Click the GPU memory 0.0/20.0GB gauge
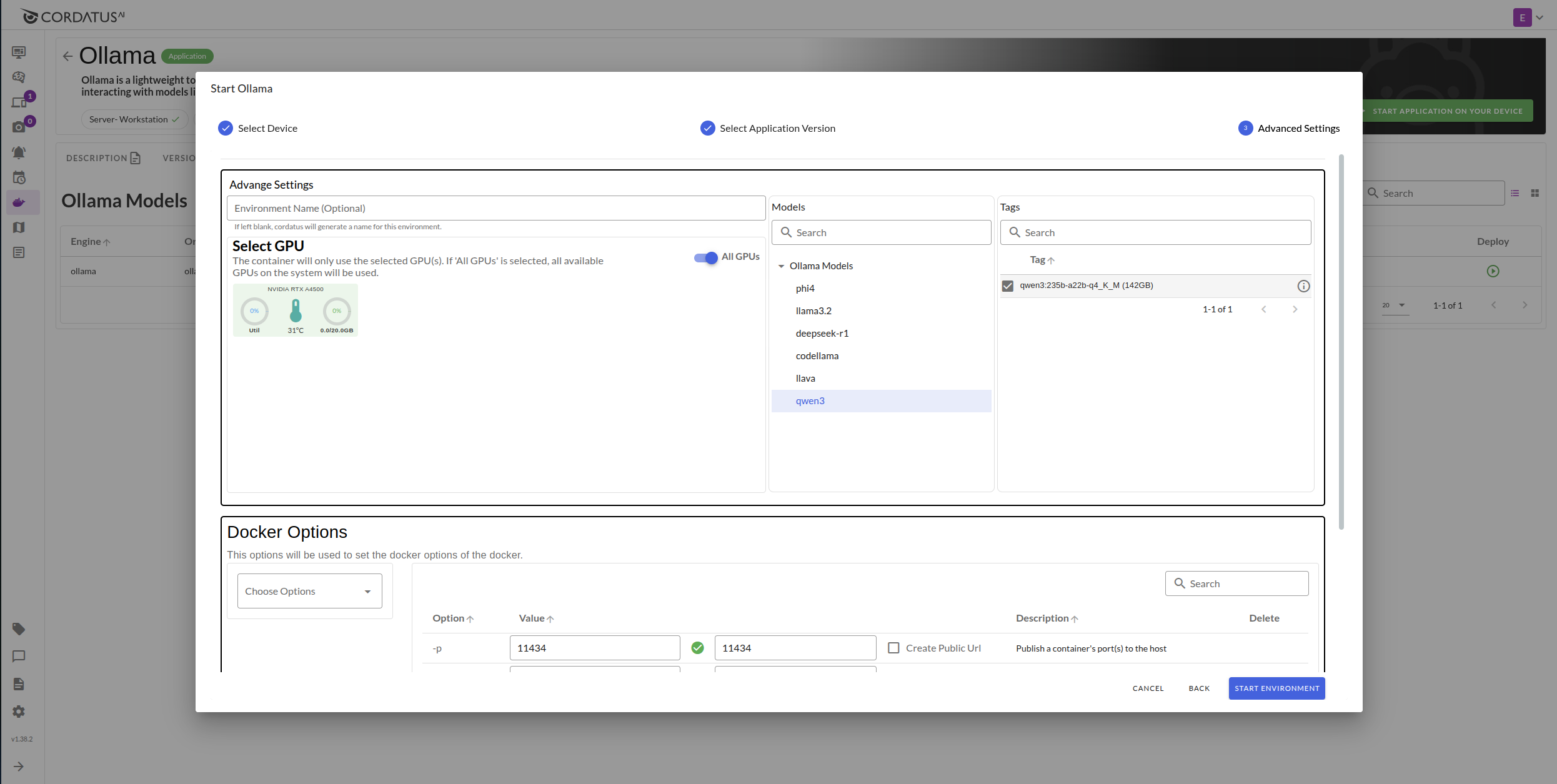1557x784 pixels. pos(337,311)
